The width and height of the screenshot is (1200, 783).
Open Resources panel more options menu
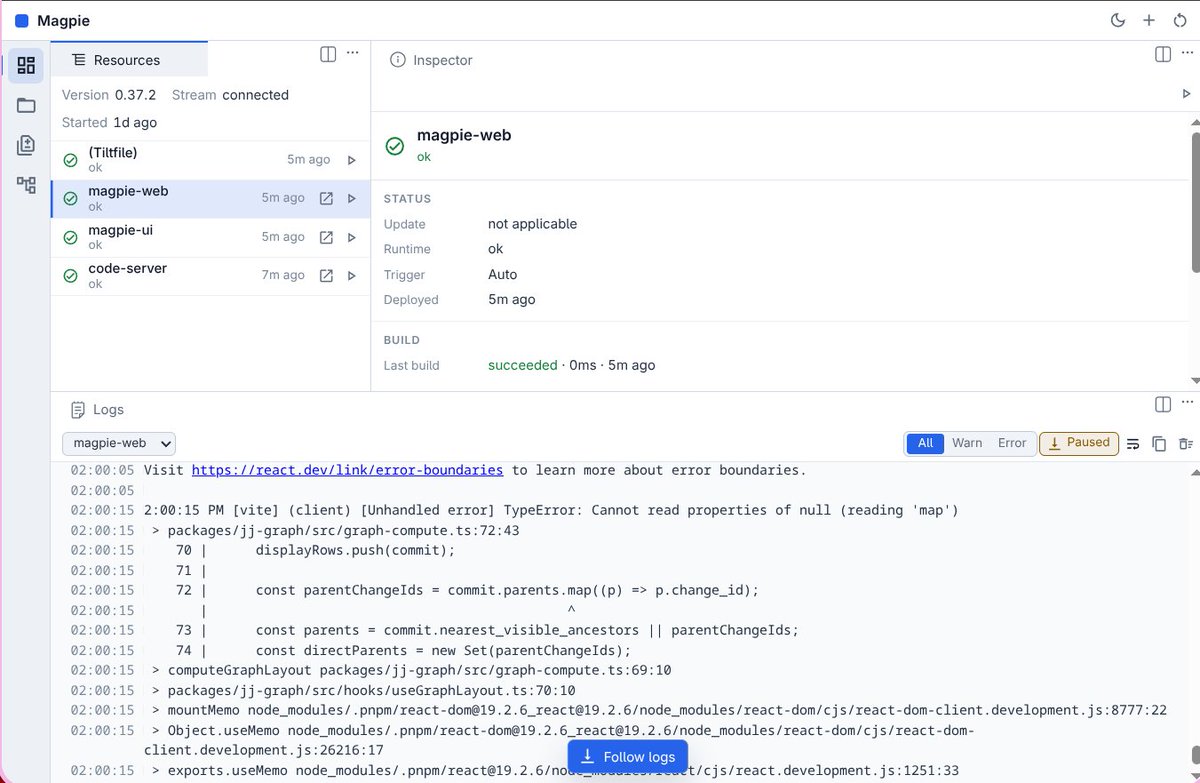(x=352, y=54)
